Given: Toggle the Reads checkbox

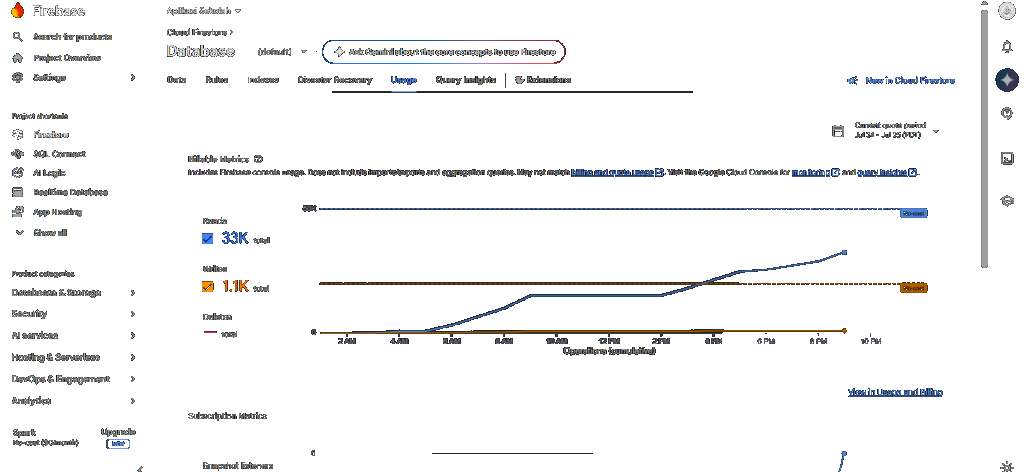Looking at the screenshot, I should coord(208,238).
